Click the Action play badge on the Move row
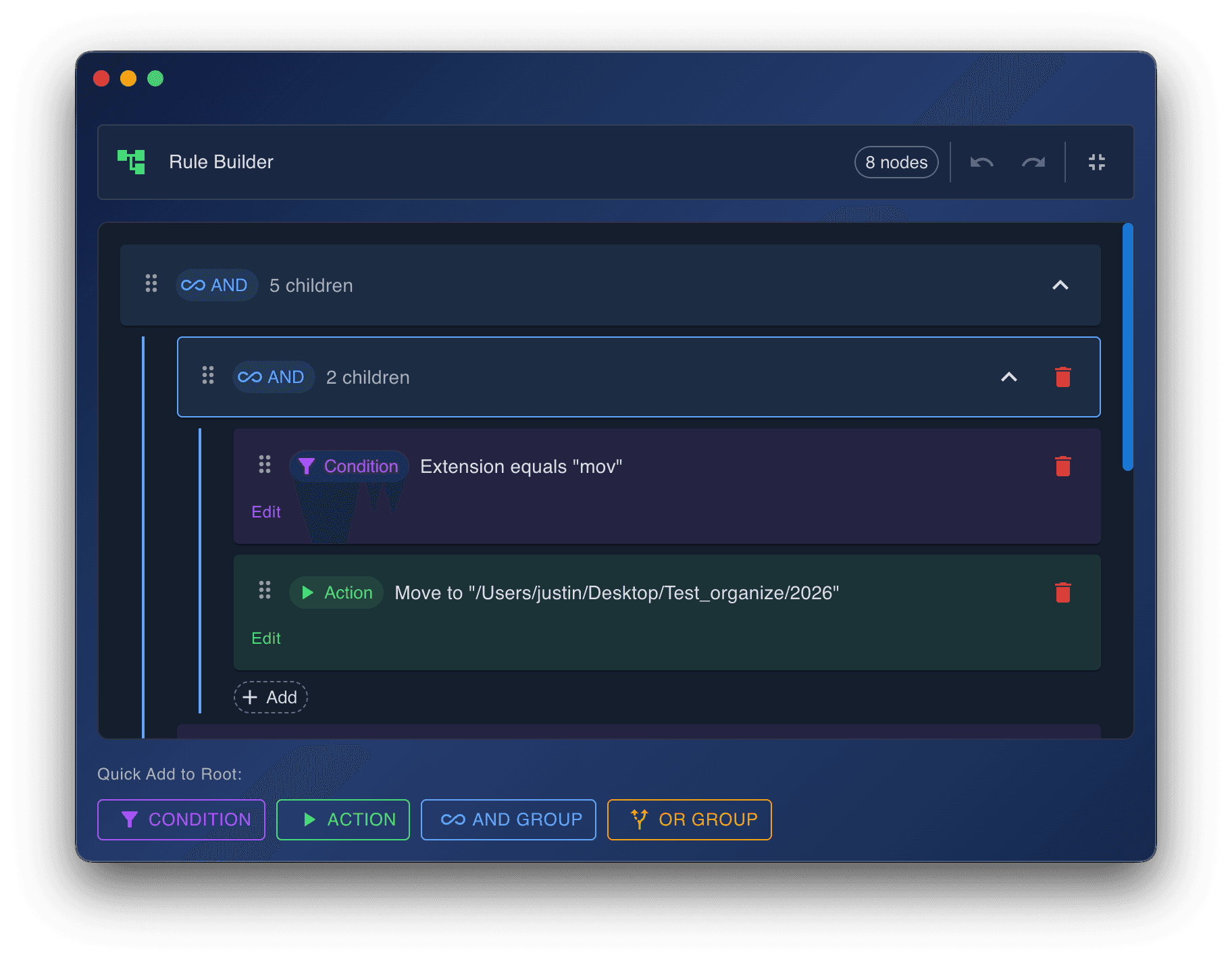This screenshot has width=1232, height=962. (x=336, y=592)
